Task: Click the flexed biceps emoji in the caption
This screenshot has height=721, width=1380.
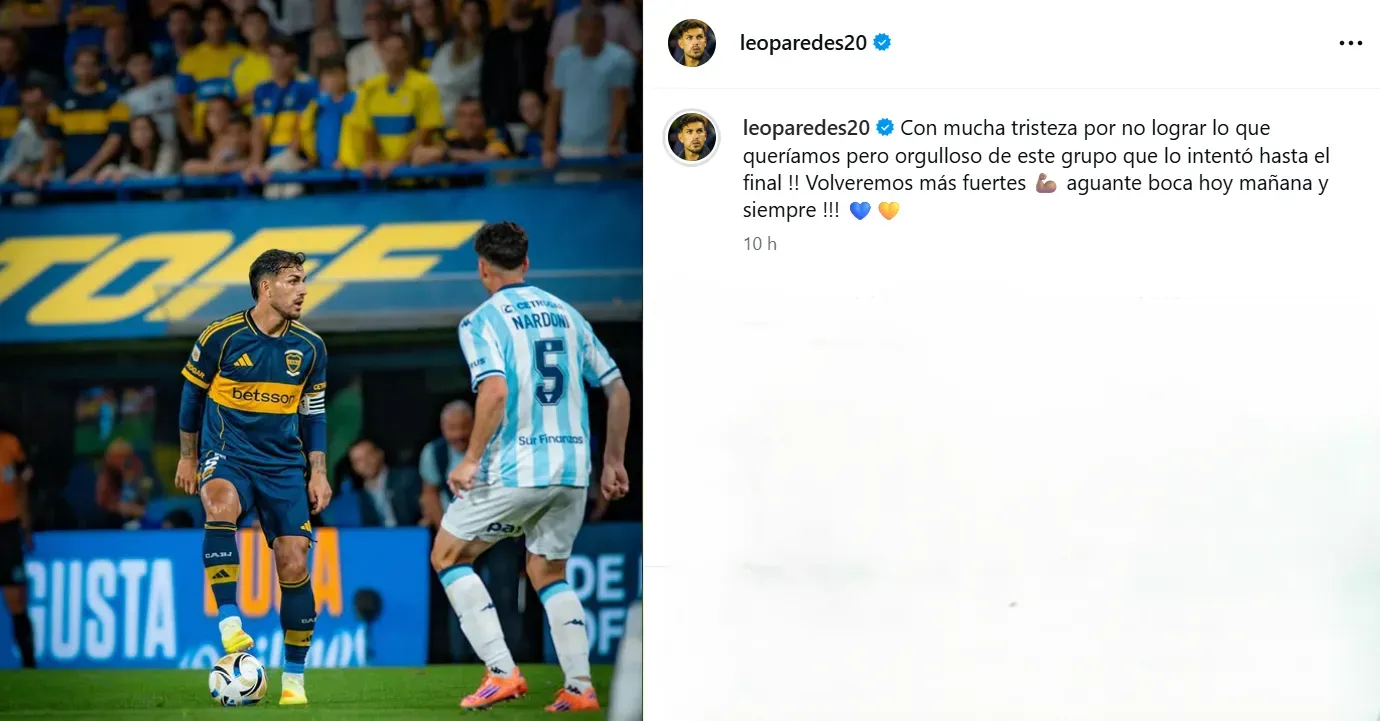Action: click(1046, 183)
